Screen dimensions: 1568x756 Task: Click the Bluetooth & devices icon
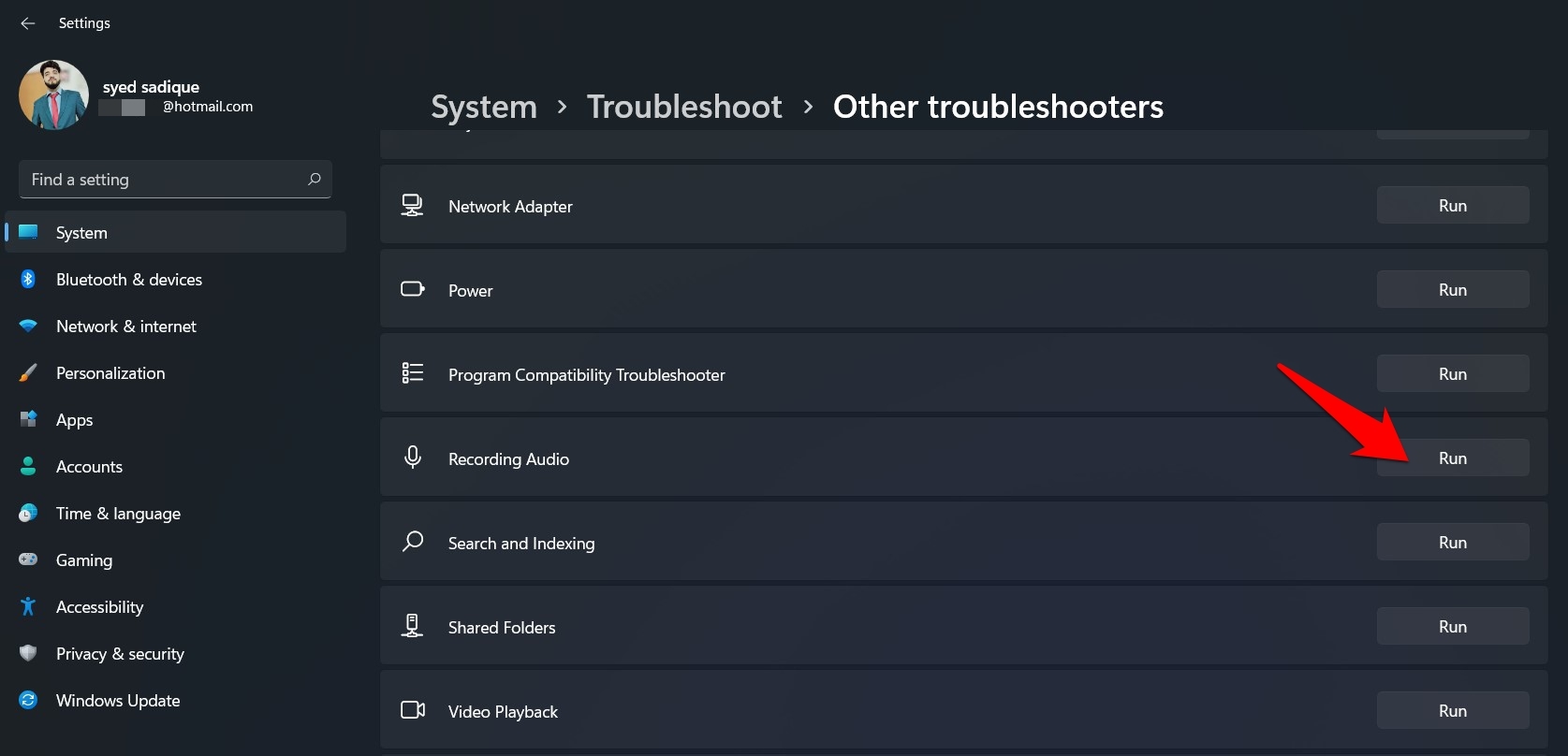[28, 279]
